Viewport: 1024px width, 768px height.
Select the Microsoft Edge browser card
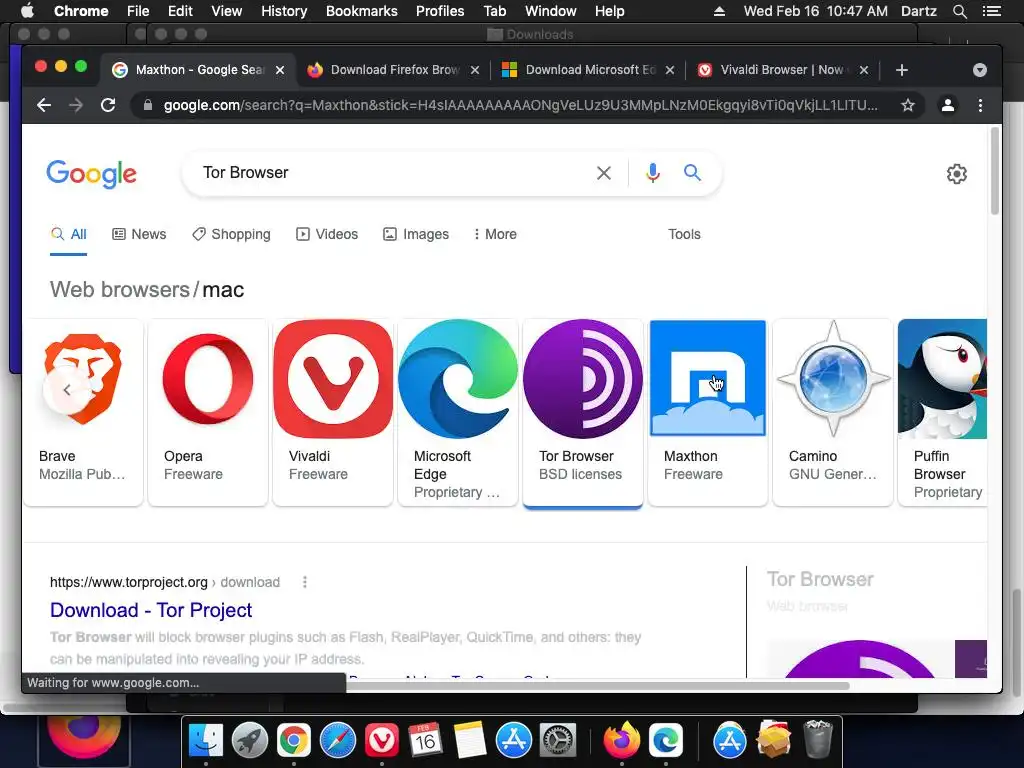(458, 411)
